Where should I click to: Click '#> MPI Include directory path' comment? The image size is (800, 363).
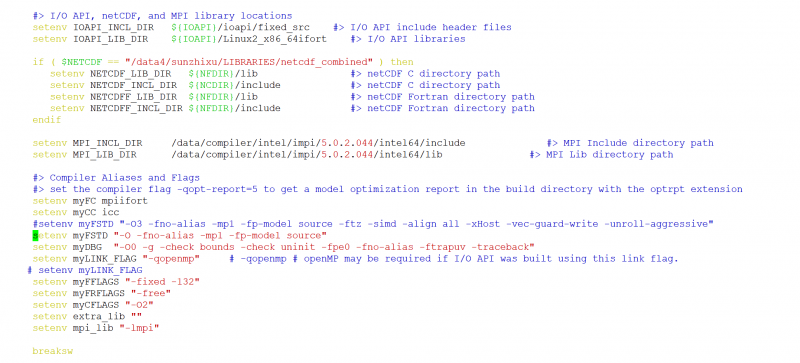pyautogui.click(x=630, y=143)
